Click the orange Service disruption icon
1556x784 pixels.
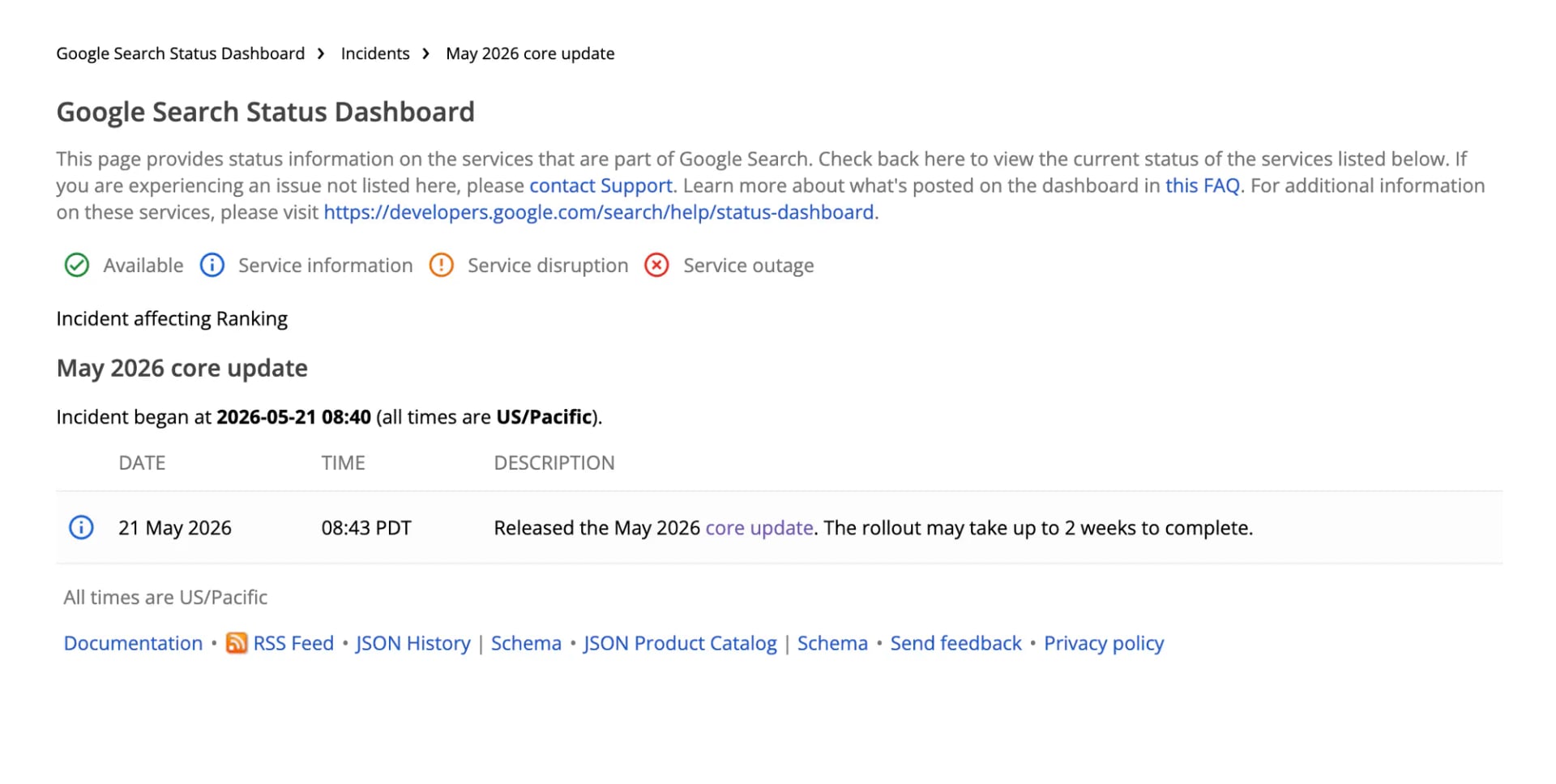point(442,266)
